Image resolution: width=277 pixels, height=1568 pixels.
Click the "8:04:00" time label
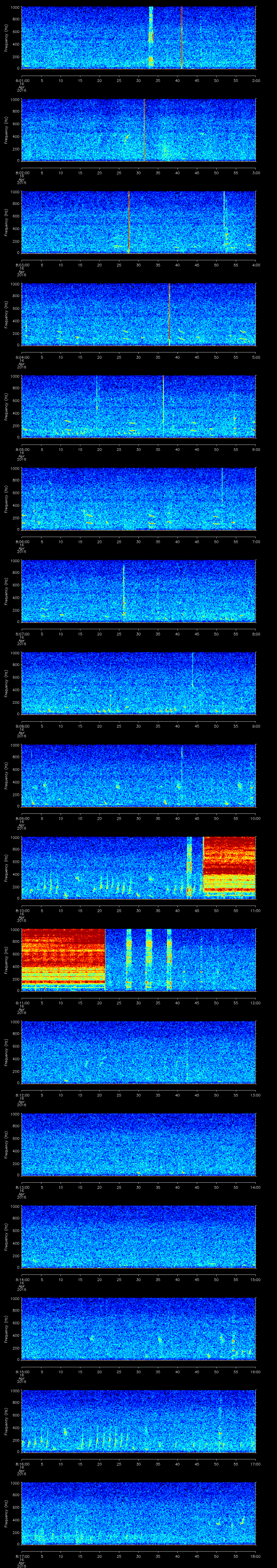pos(22,357)
